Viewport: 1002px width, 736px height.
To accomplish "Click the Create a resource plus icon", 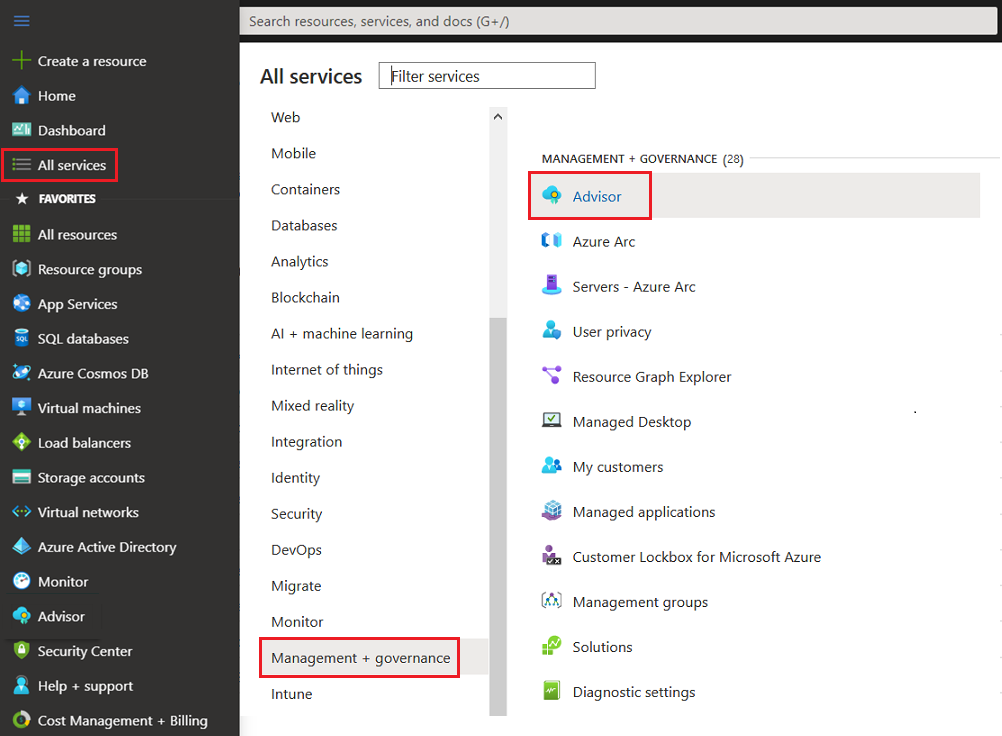I will pyautogui.click(x=21, y=60).
